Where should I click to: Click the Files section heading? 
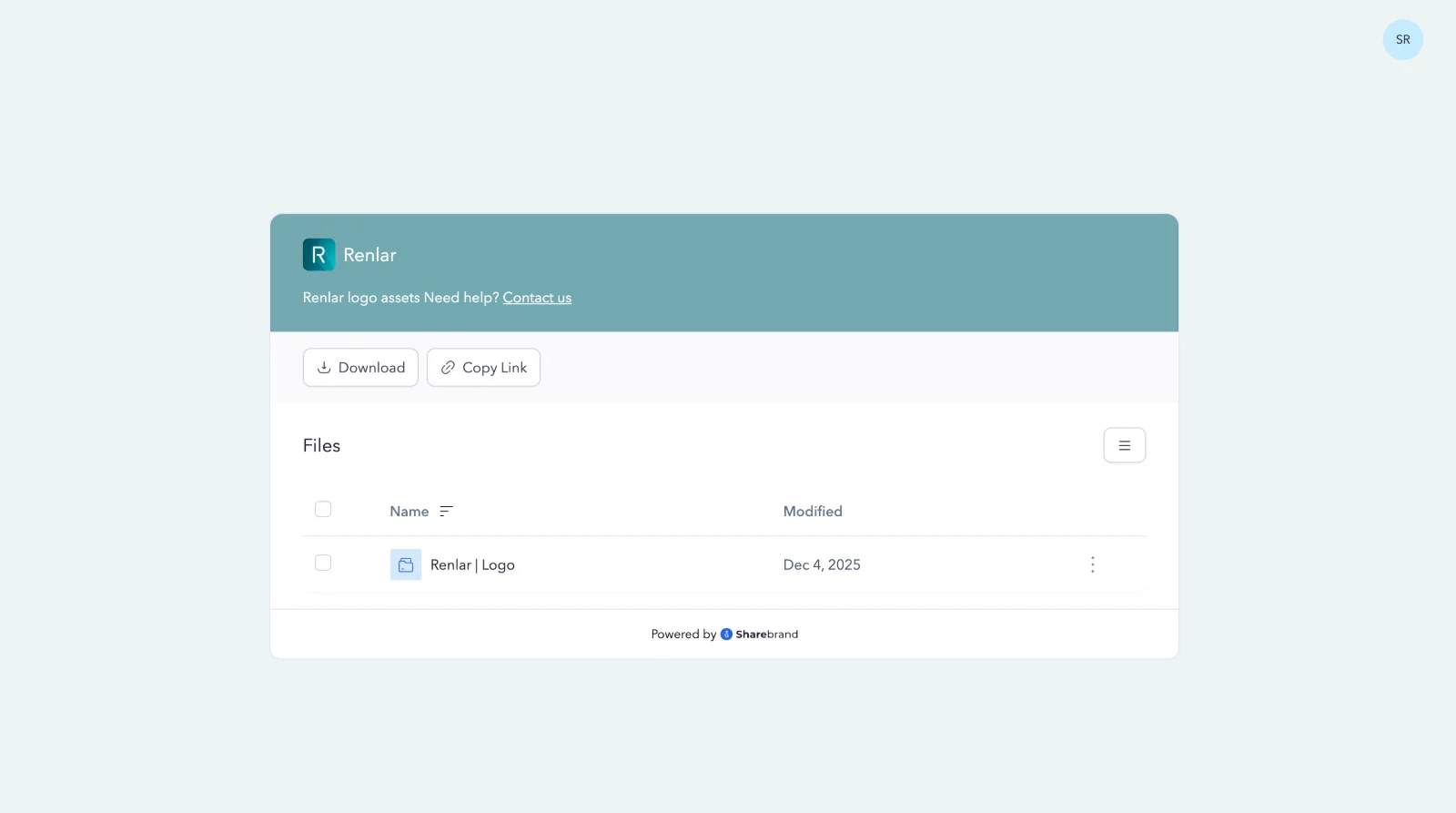pos(321,445)
